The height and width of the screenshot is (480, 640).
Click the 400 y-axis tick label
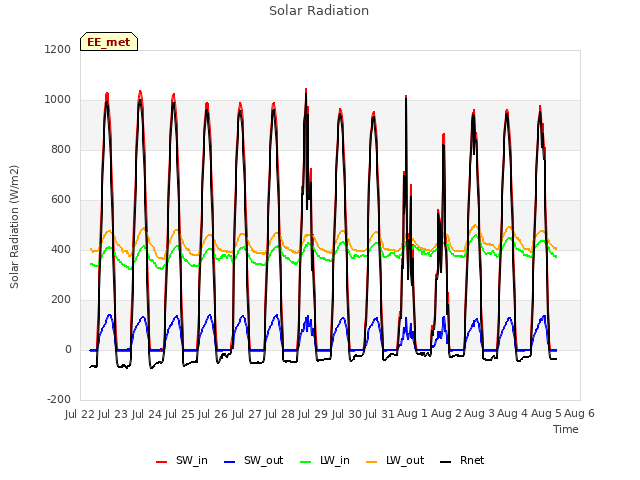click(61, 249)
